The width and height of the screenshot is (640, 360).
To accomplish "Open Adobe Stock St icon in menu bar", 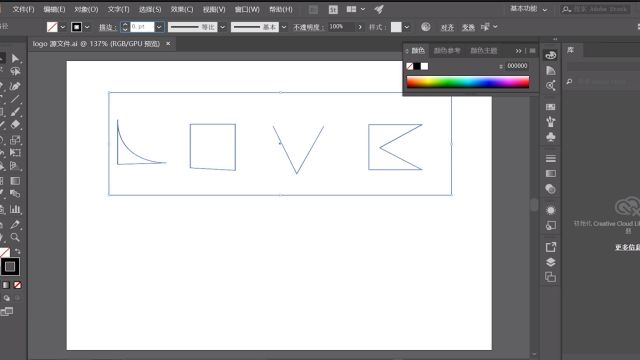I will [333, 9].
